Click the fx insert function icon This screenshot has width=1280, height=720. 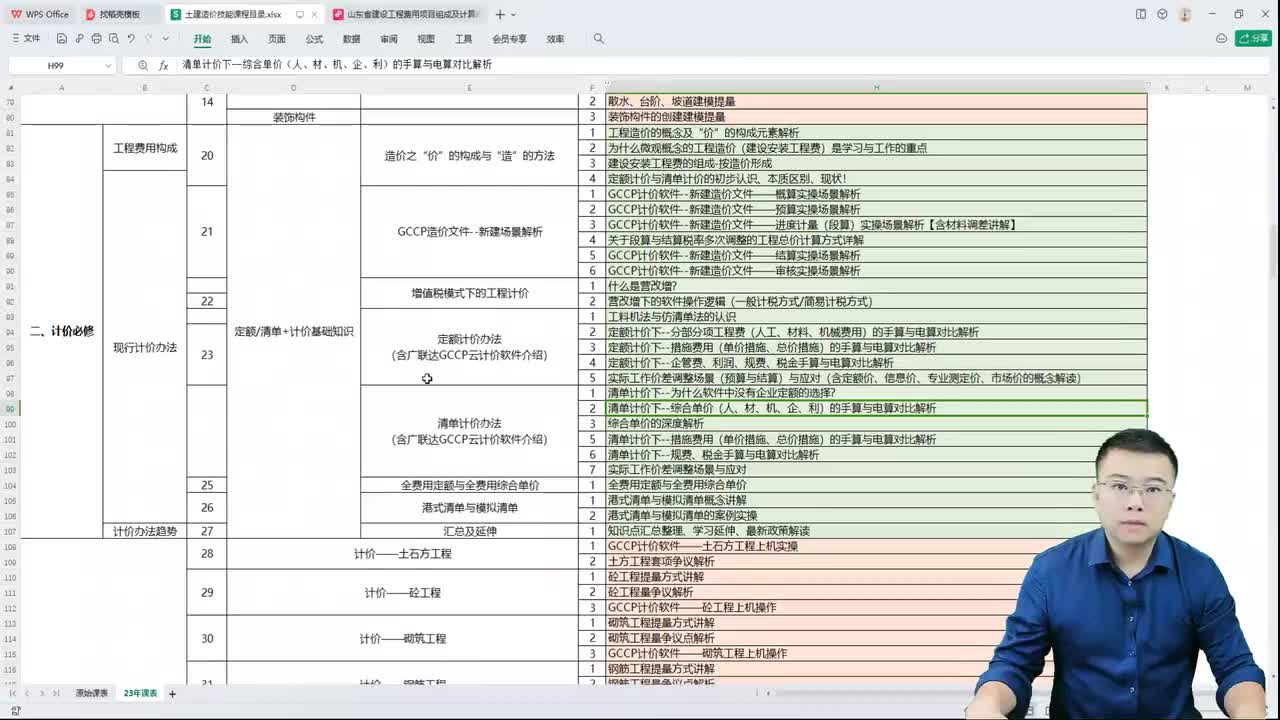click(164, 65)
